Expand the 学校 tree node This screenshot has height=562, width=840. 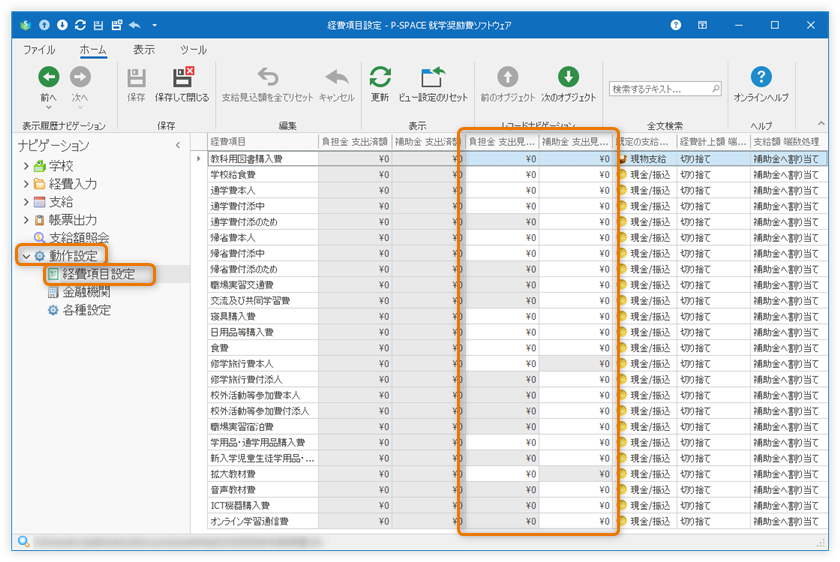[26, 166]
